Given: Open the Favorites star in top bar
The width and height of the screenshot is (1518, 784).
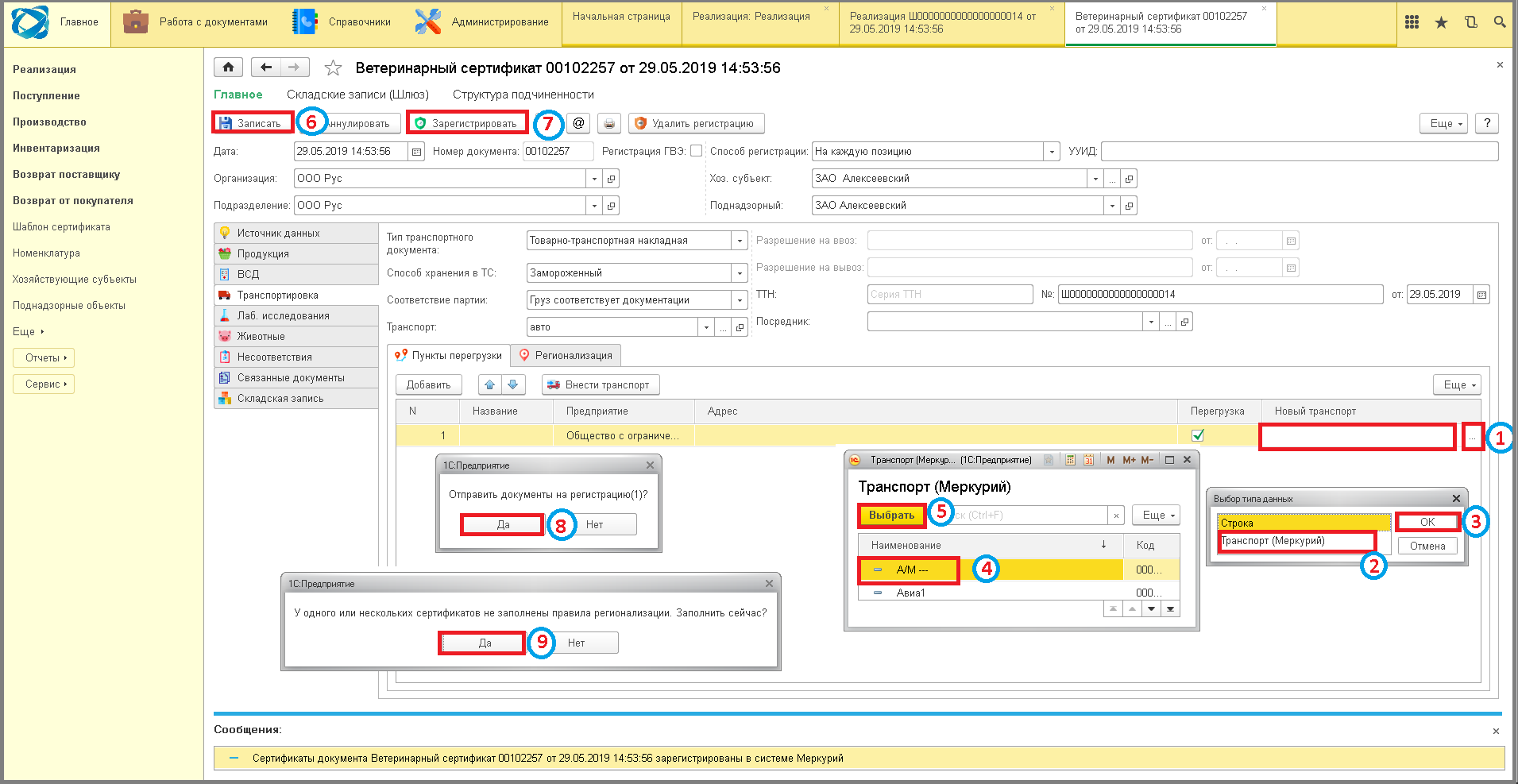Looking at the screenshot, I should (1441, 22).
